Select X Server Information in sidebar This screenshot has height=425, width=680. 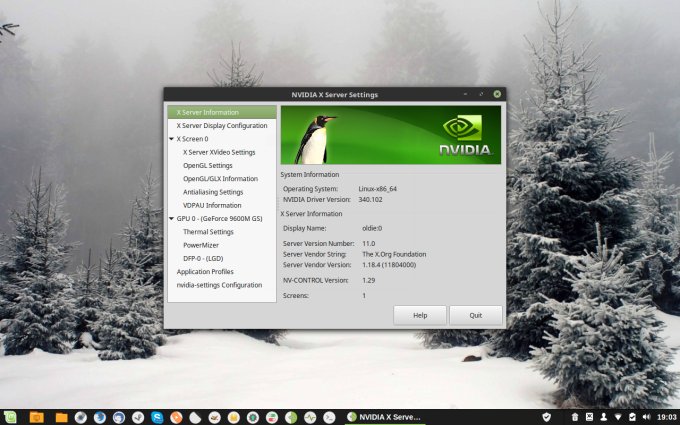(222, 112)
